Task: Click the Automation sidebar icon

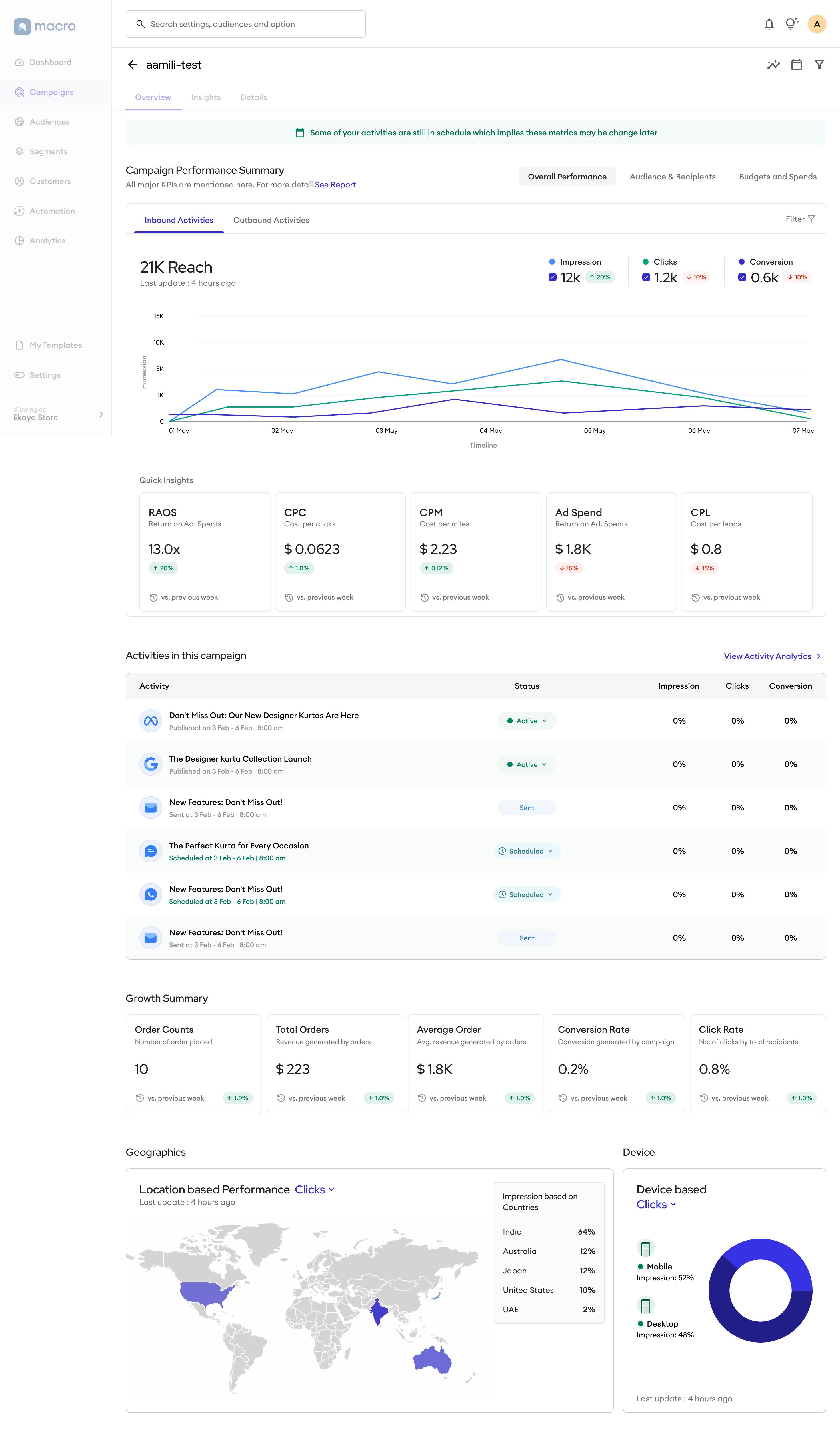Action: (x=19, y=211)
